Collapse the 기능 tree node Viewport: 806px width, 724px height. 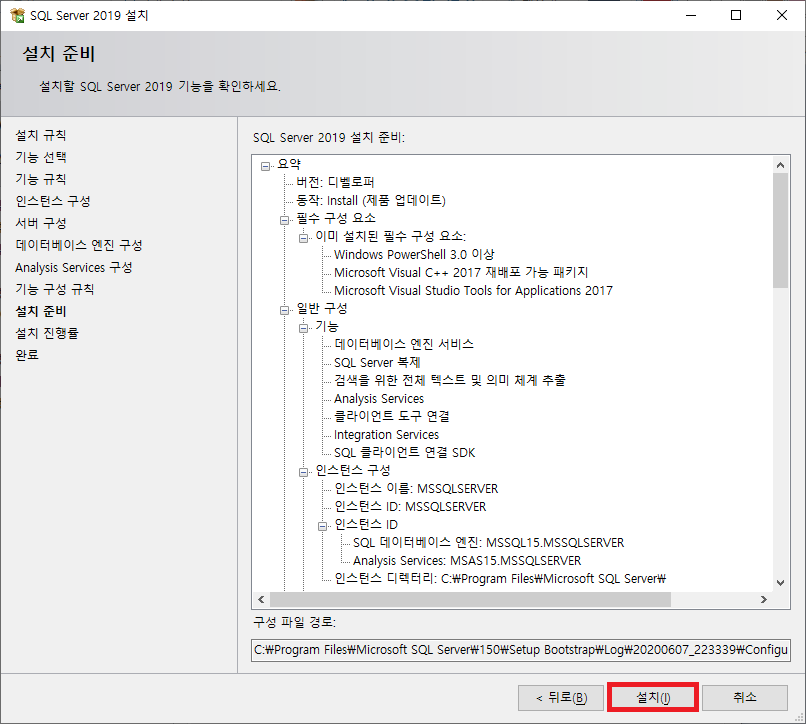click(x=303, y=328)
